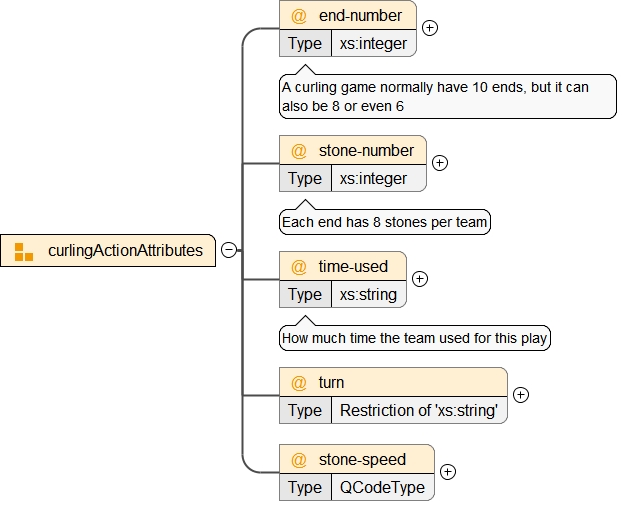Click the @ icon beside turn
The width and height of the screenshot is (624, 508).
(298, 383)
